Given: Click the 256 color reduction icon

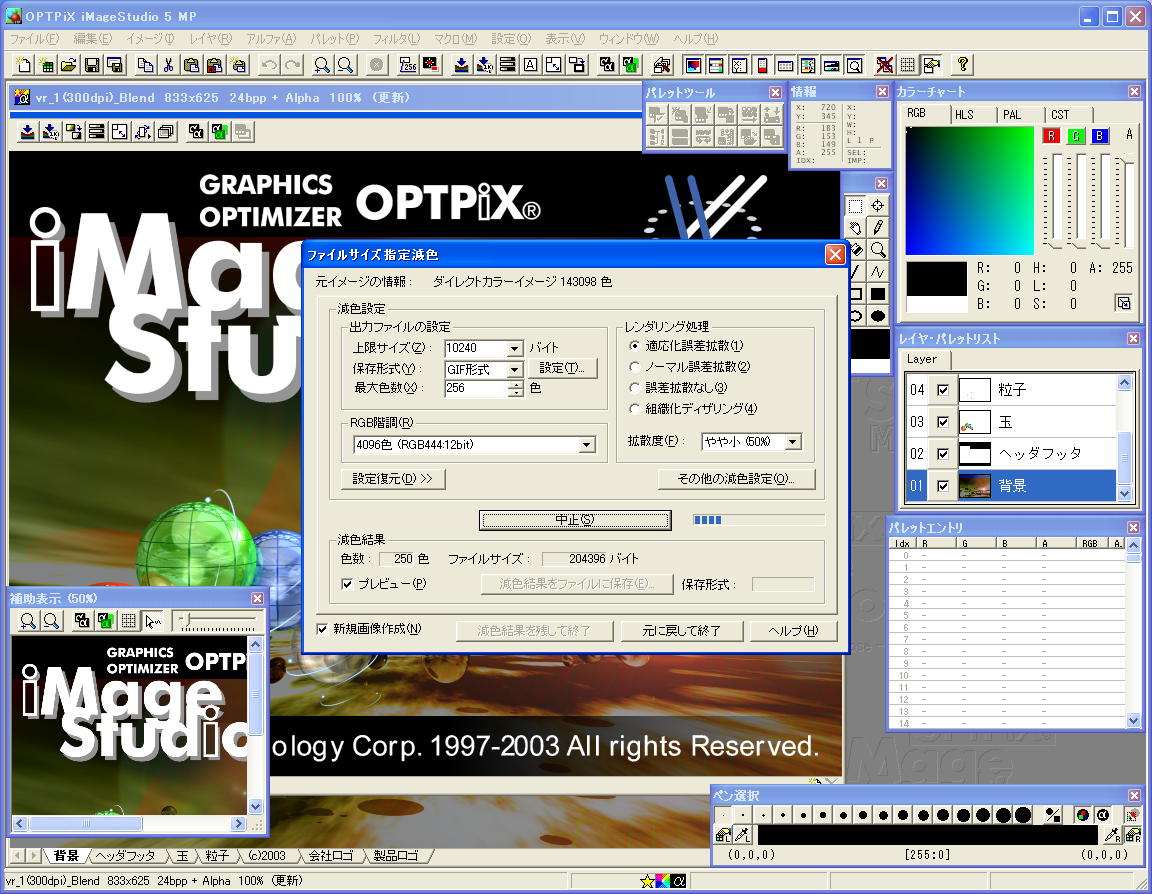Looking at the screenshot, I should tap(408, 65).
